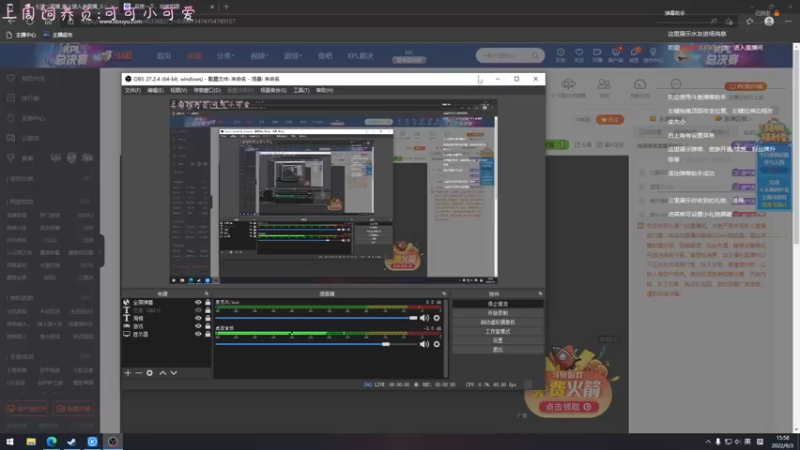Open 麦克风/Aux audio settings gear

tap(437, 318)
